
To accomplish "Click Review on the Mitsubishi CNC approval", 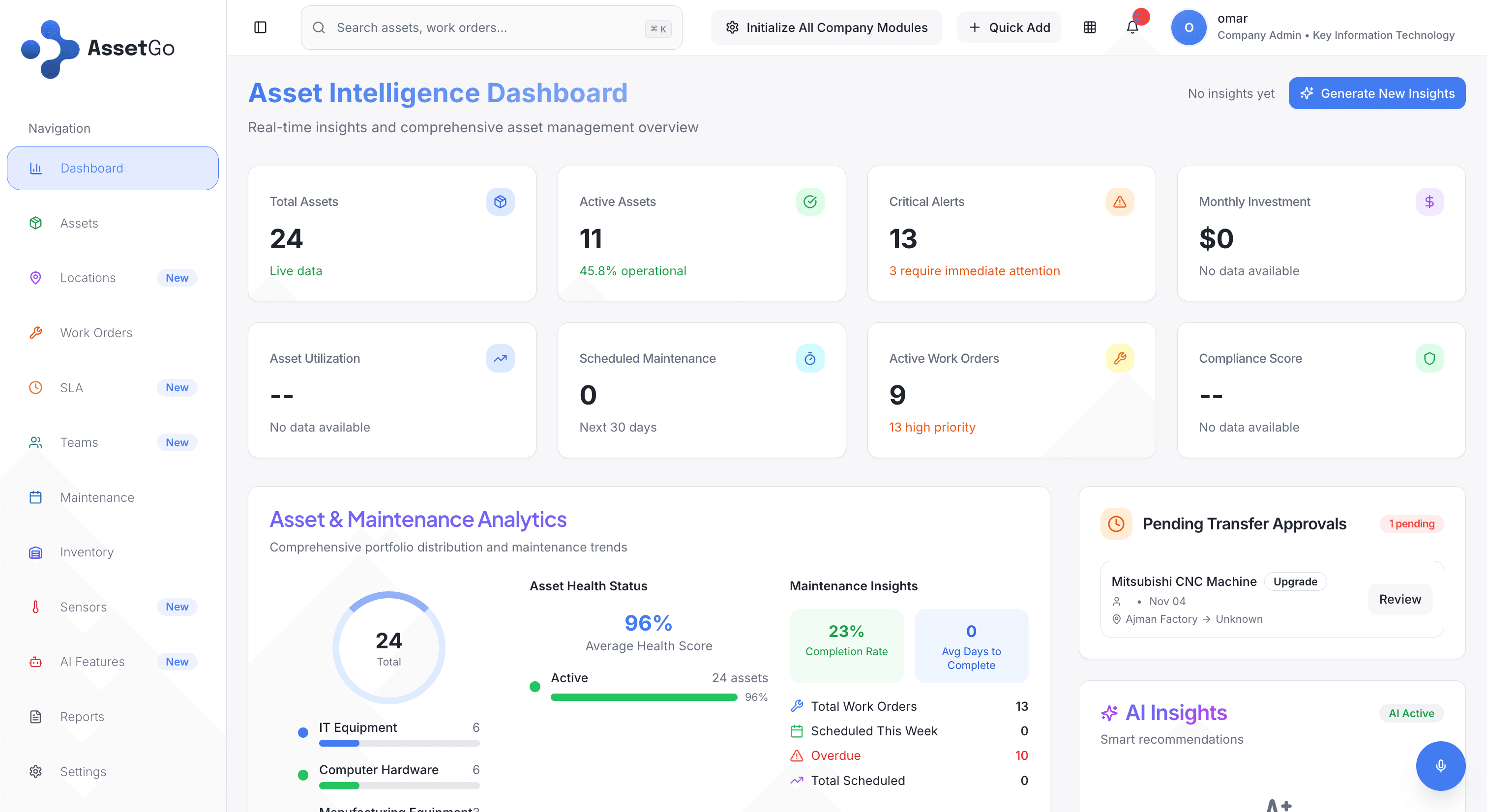I will 1399,599.
